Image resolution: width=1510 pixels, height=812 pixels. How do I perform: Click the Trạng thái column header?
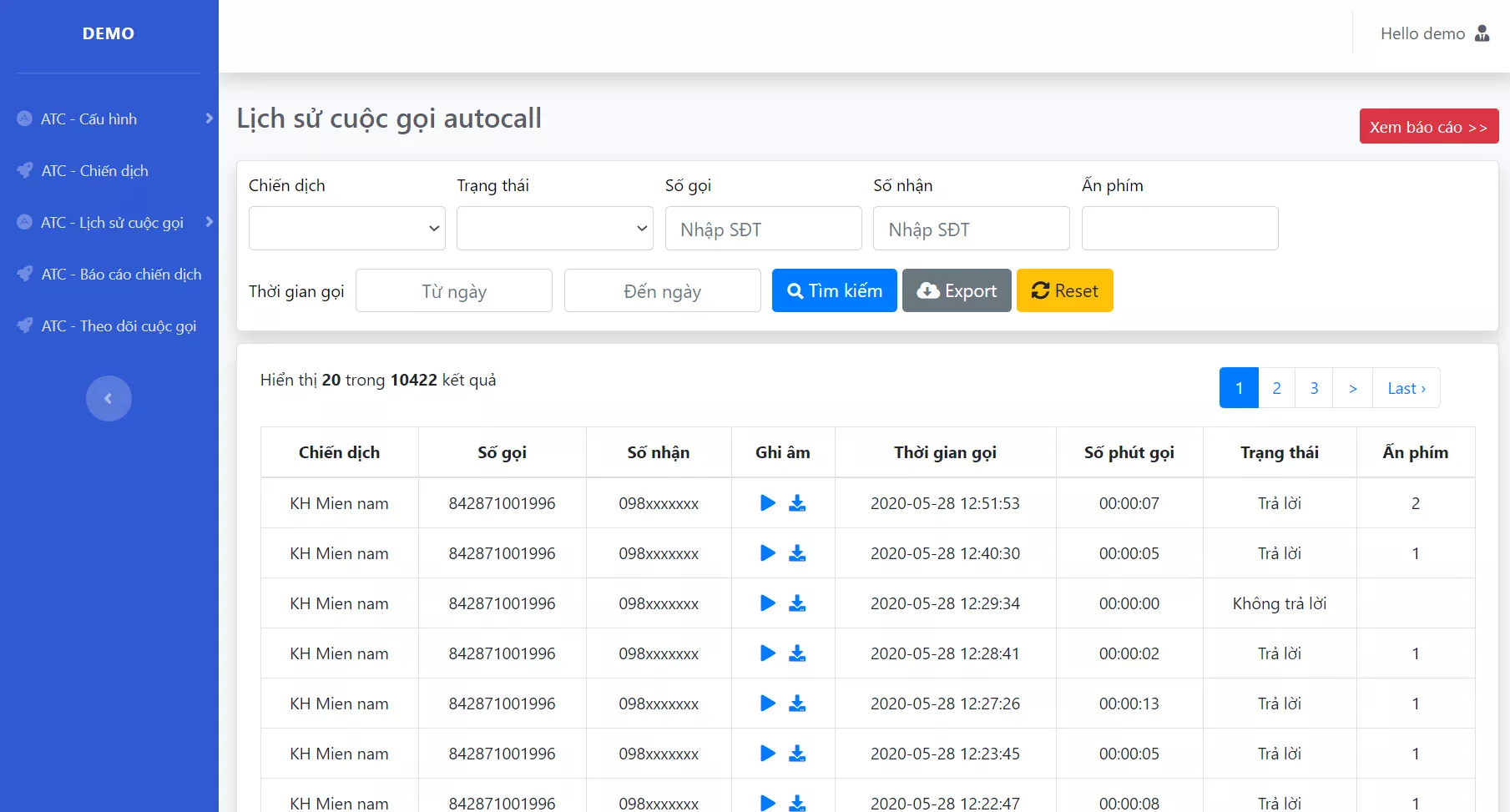(1280, 452)
